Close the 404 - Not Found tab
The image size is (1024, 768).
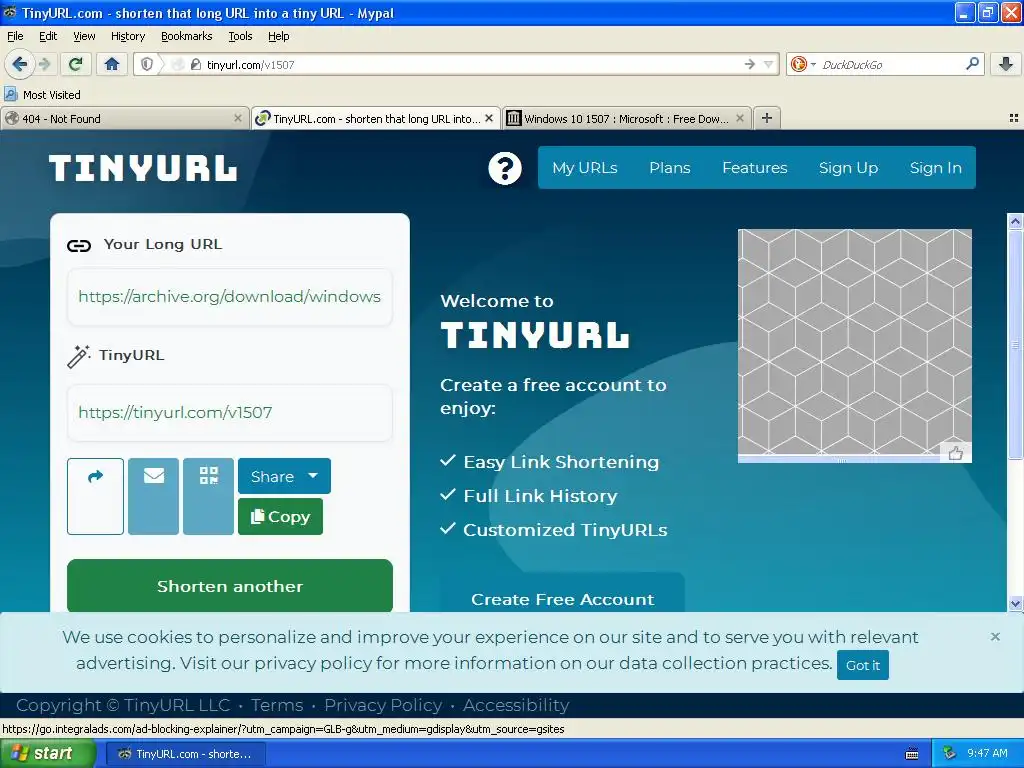point(238,118)
